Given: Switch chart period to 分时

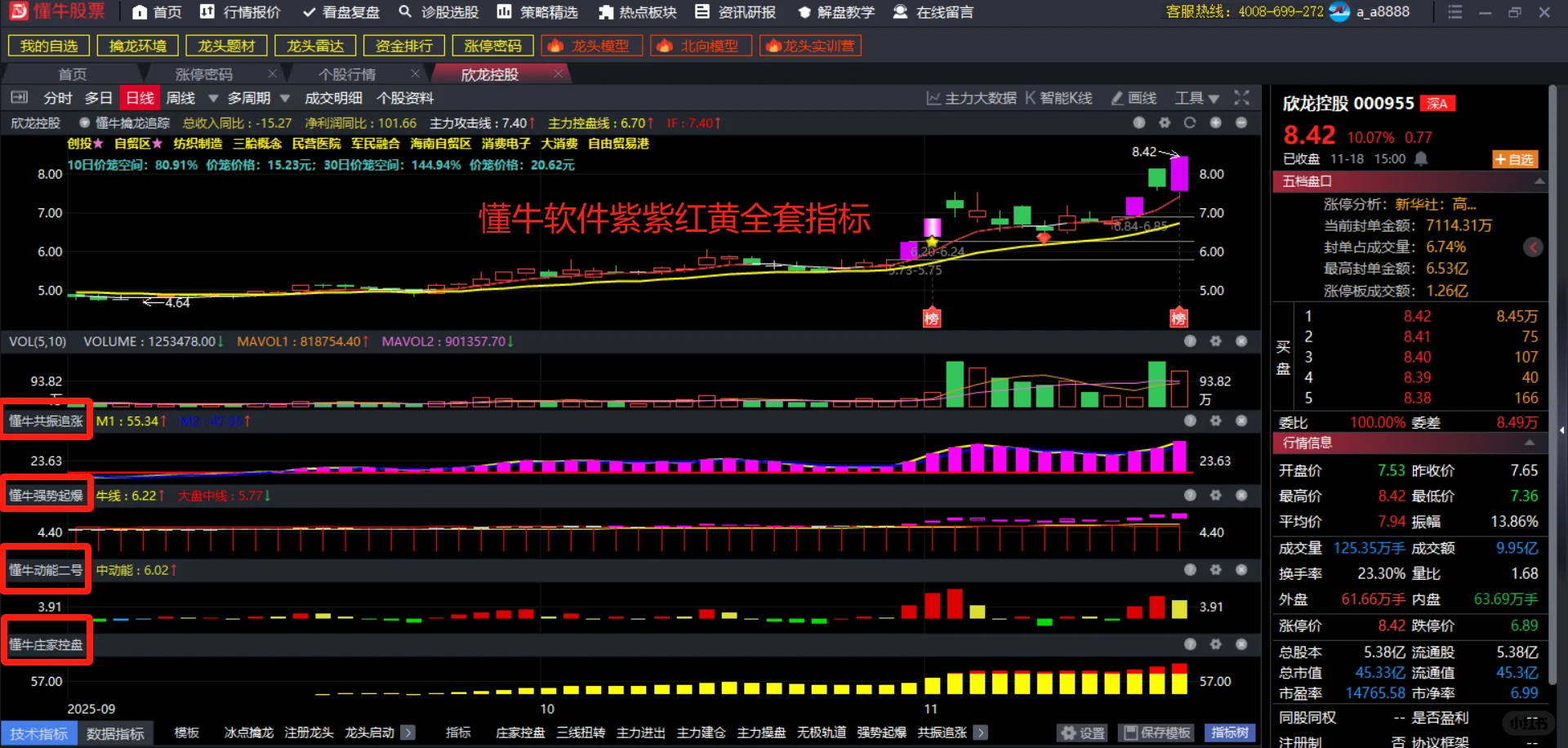Looking at the screenshot, I should 58,98.
